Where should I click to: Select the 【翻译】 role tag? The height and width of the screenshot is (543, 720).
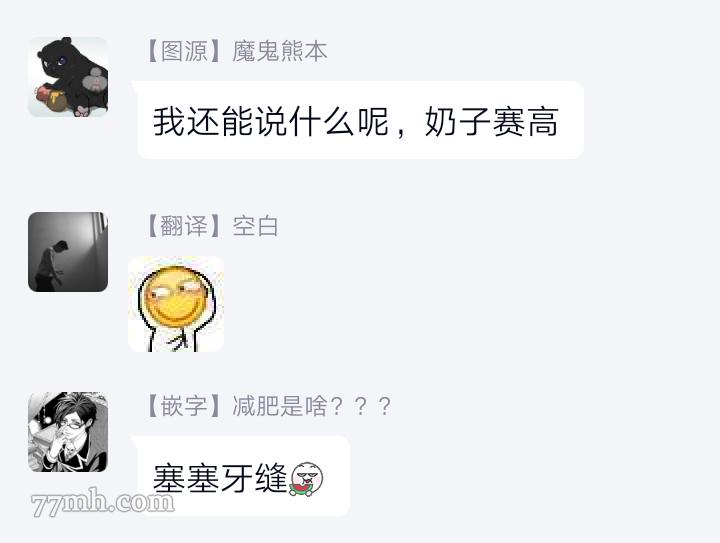click(x=184, y=226)
